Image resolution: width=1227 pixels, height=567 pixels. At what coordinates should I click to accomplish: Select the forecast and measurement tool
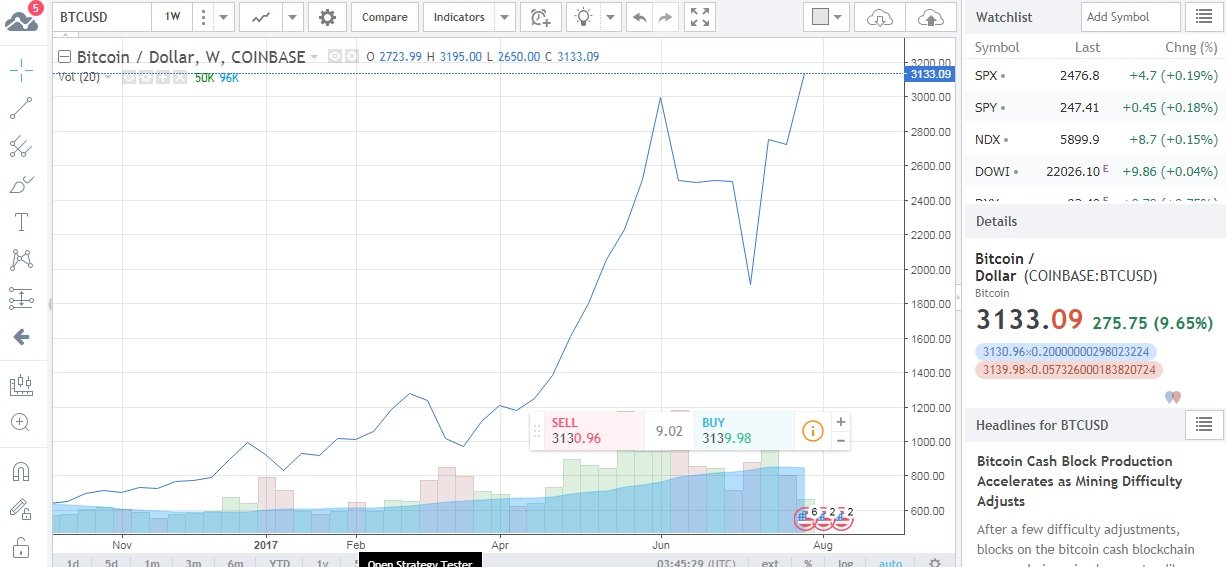pyautogui.click(x=21, y=298)
